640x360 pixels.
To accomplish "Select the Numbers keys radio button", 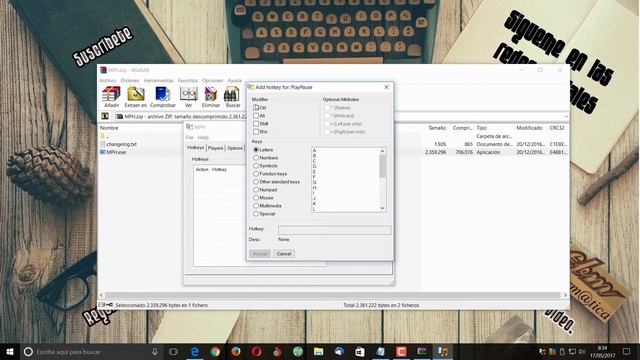I will click(256, 158).
